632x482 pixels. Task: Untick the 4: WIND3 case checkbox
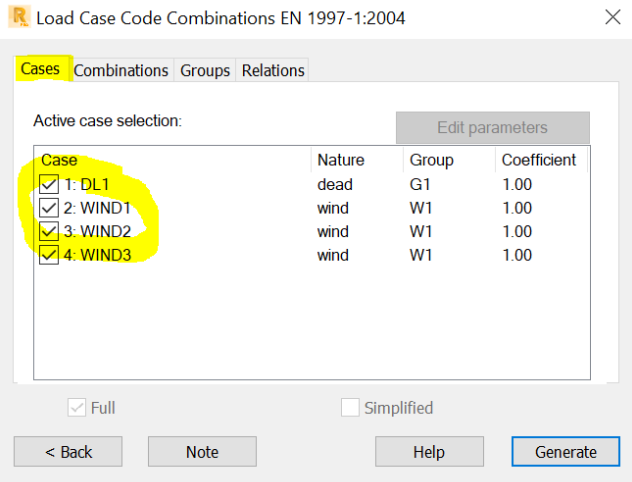coord(49,256)
